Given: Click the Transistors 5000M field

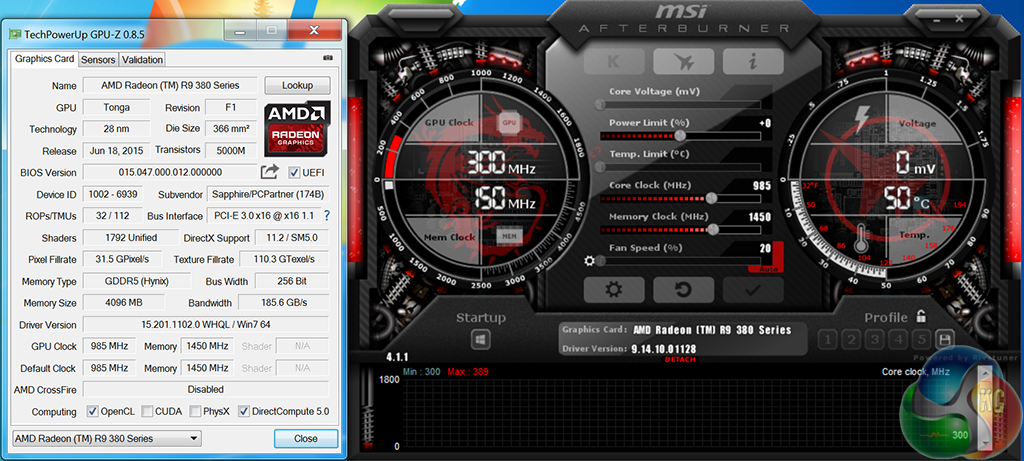Looking at the screenshot, I should coord(231,151).
